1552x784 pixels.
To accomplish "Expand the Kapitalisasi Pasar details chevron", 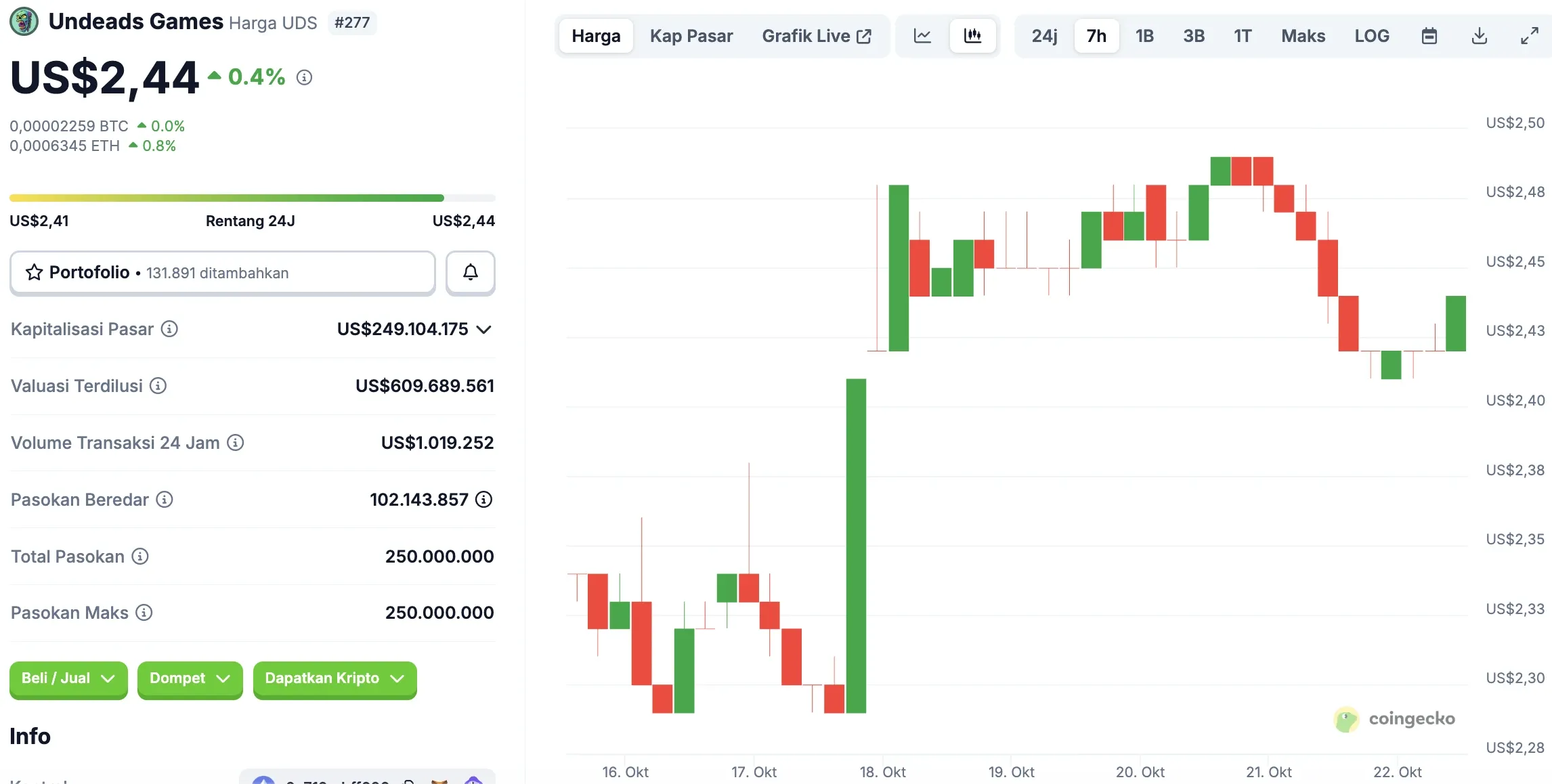I will click(483, 330).
